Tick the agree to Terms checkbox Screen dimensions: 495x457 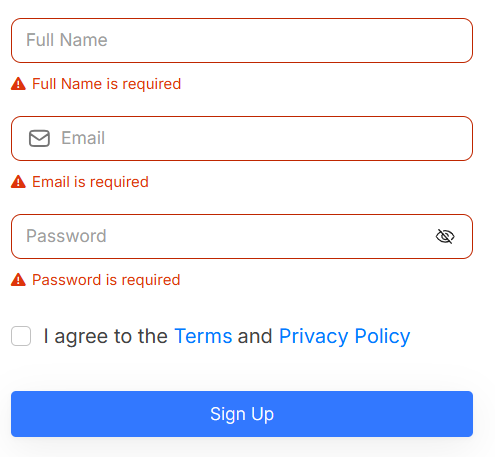pyautogui.click(x=21, y=336)
